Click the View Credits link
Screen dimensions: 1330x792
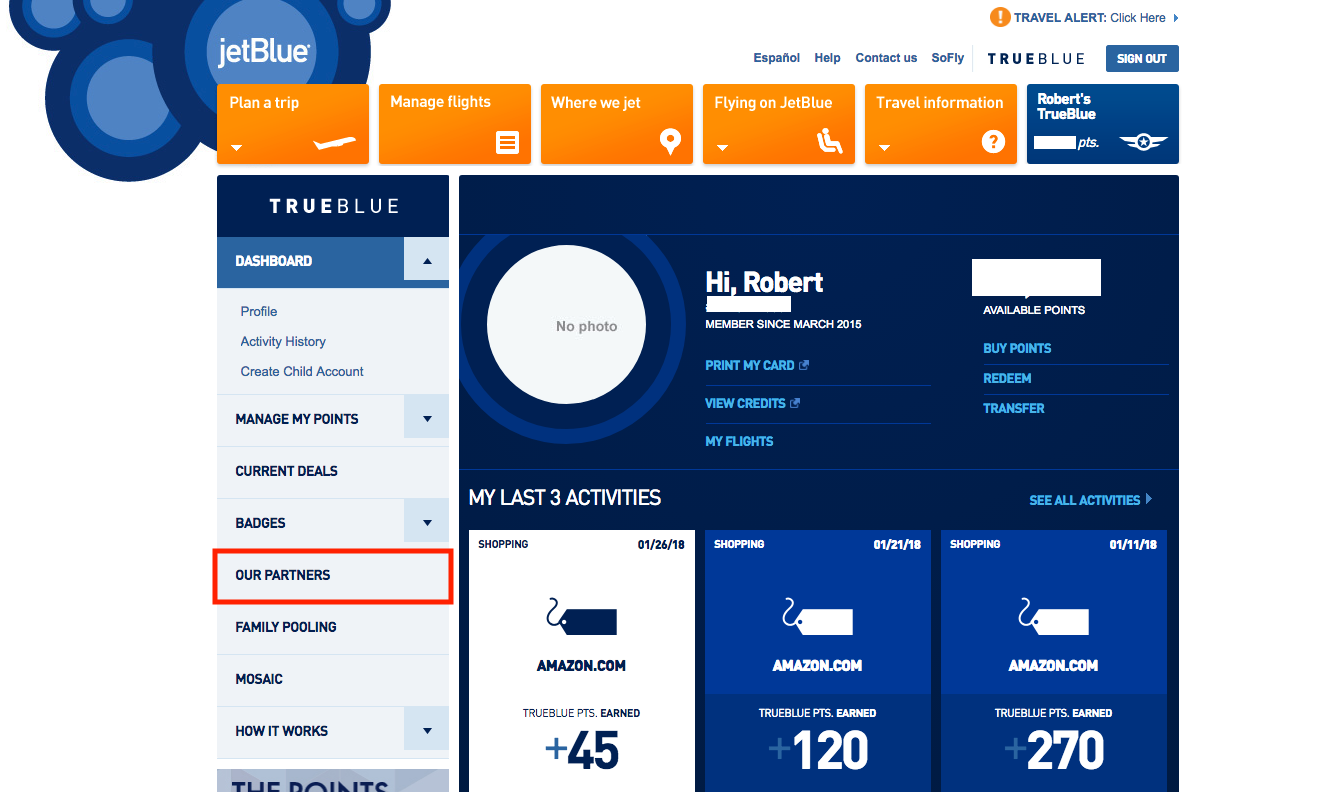[x=745, y=403]
